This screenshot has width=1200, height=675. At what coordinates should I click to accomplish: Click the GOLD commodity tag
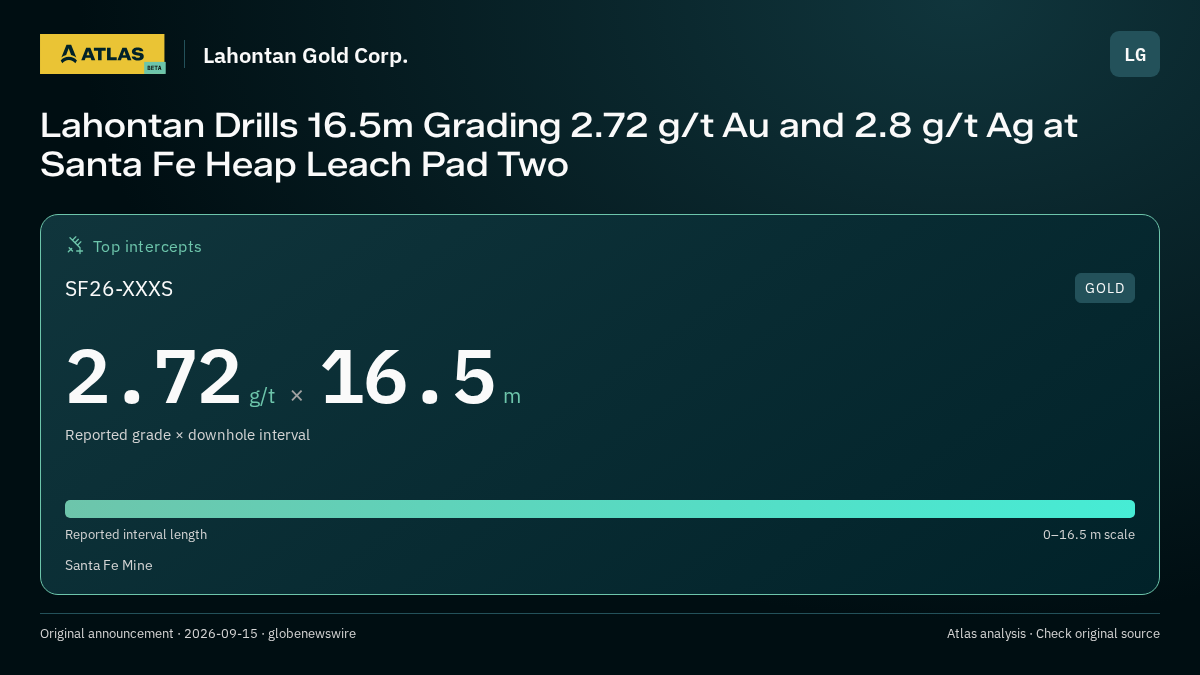pyautogui.click(x=1105, y=288)
